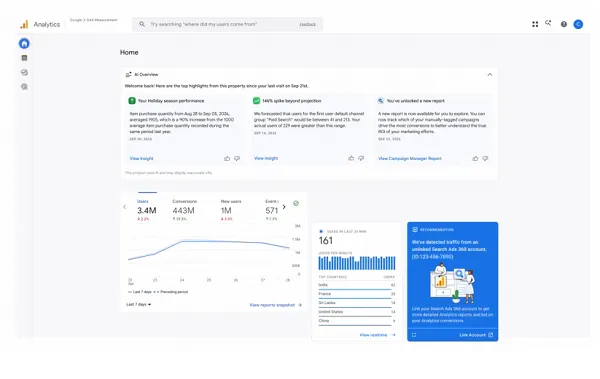Screen dimensions: 600x379
Task: Select the France row in top countries
Action: (357, 294)
